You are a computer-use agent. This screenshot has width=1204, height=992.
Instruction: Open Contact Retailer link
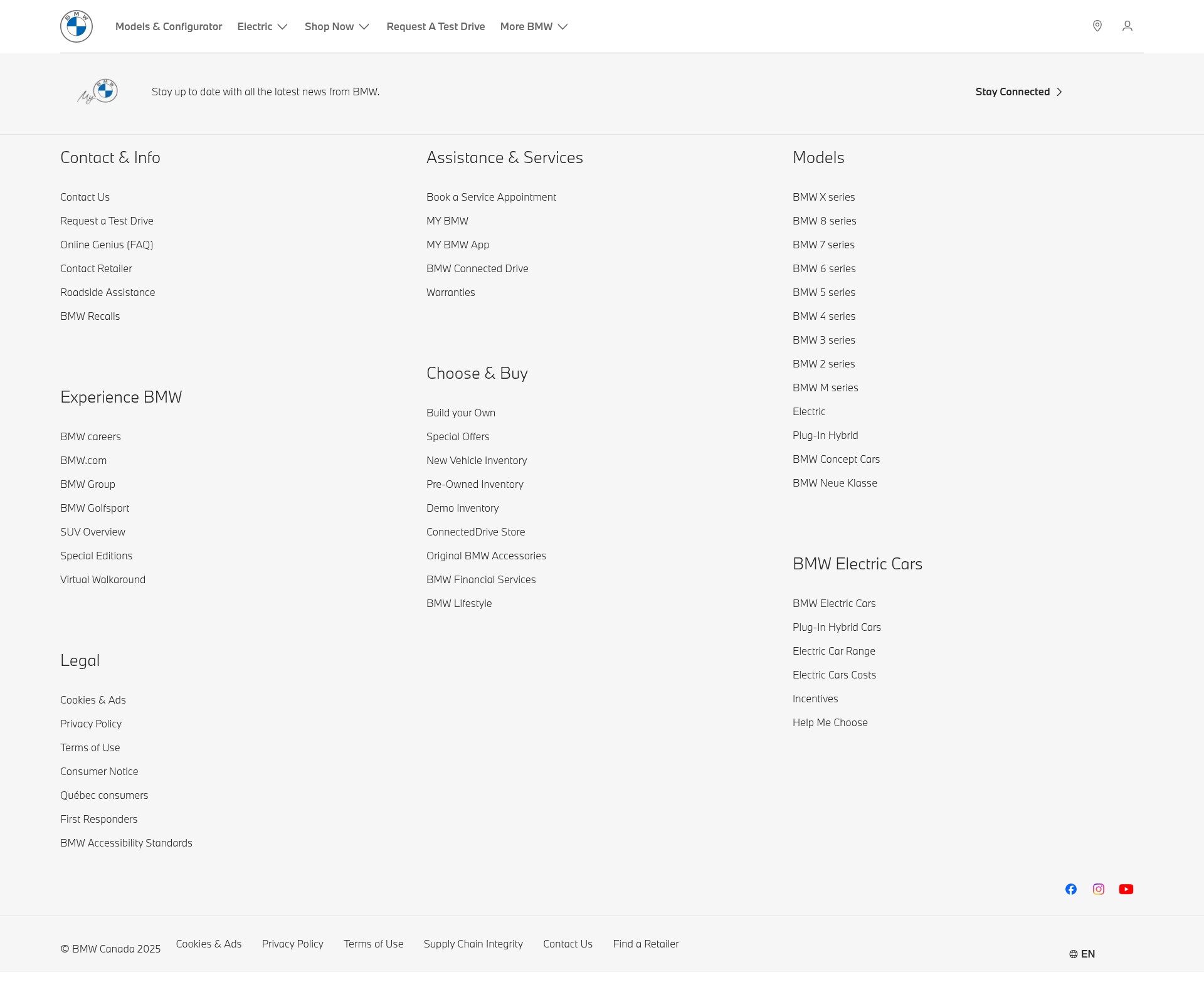pos(96,268)
